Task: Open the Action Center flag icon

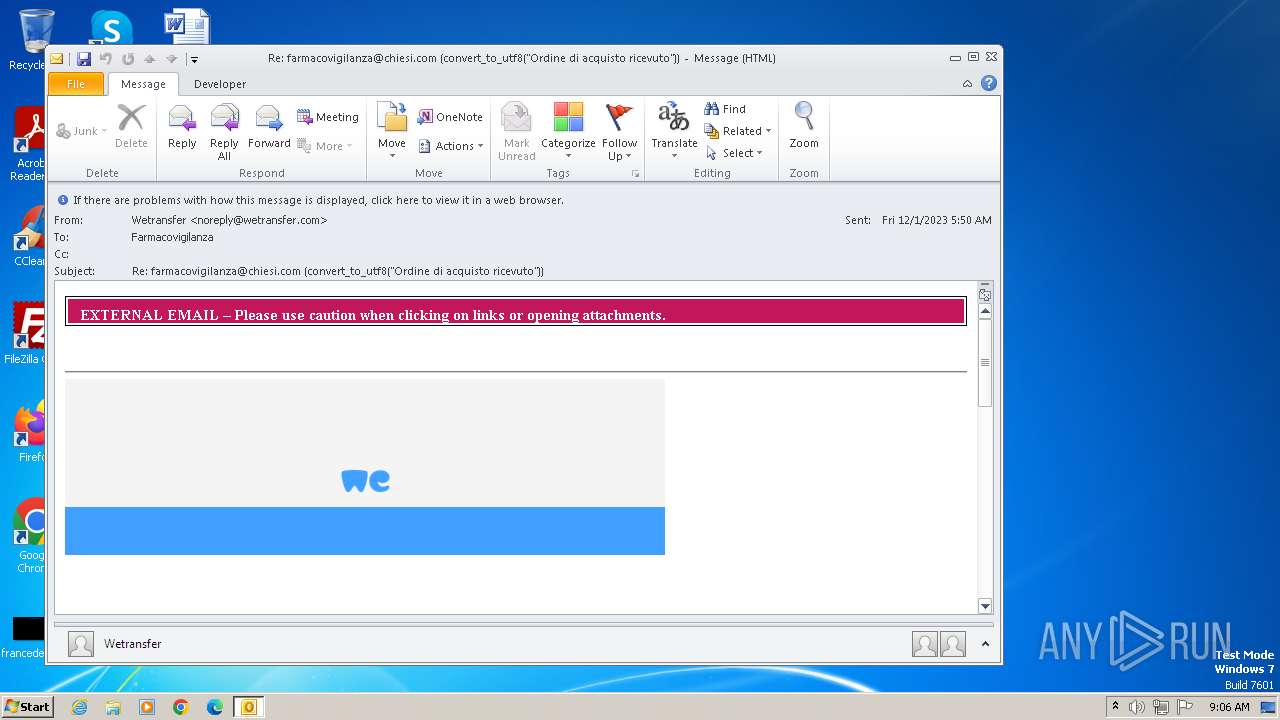Action: [x=1185, y=707]
